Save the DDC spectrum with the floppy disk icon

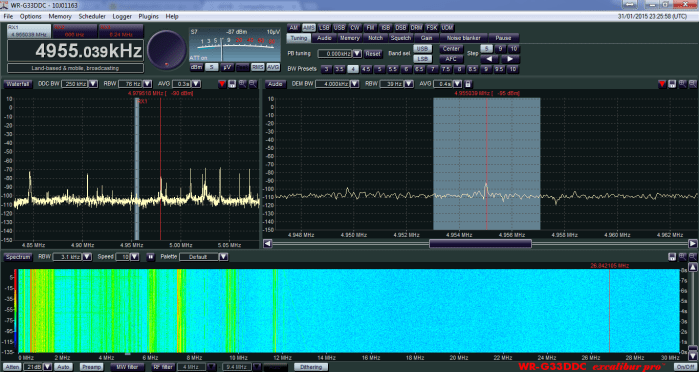tap(232, 84)
